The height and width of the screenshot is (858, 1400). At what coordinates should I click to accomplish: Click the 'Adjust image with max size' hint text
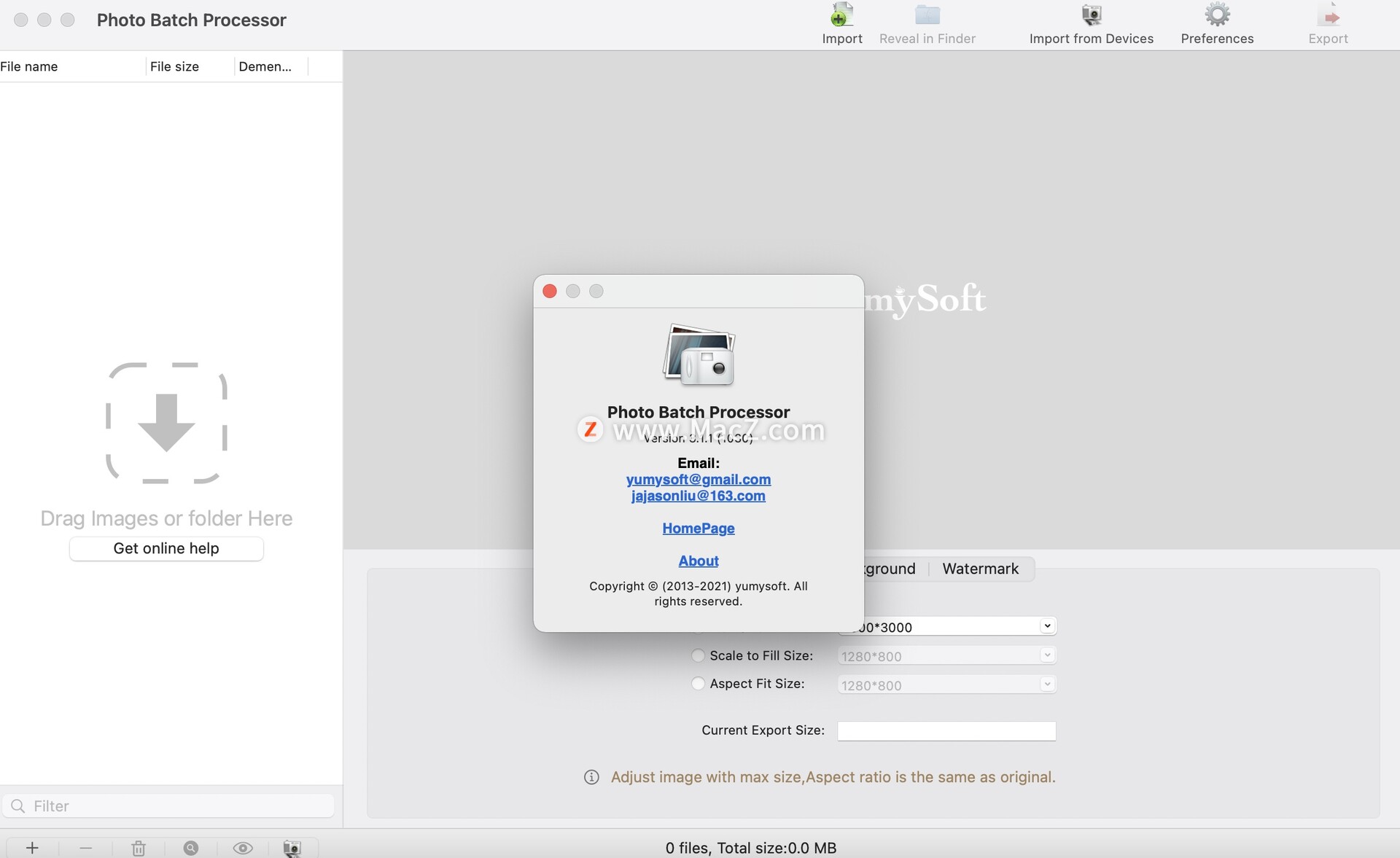point(833,777)
